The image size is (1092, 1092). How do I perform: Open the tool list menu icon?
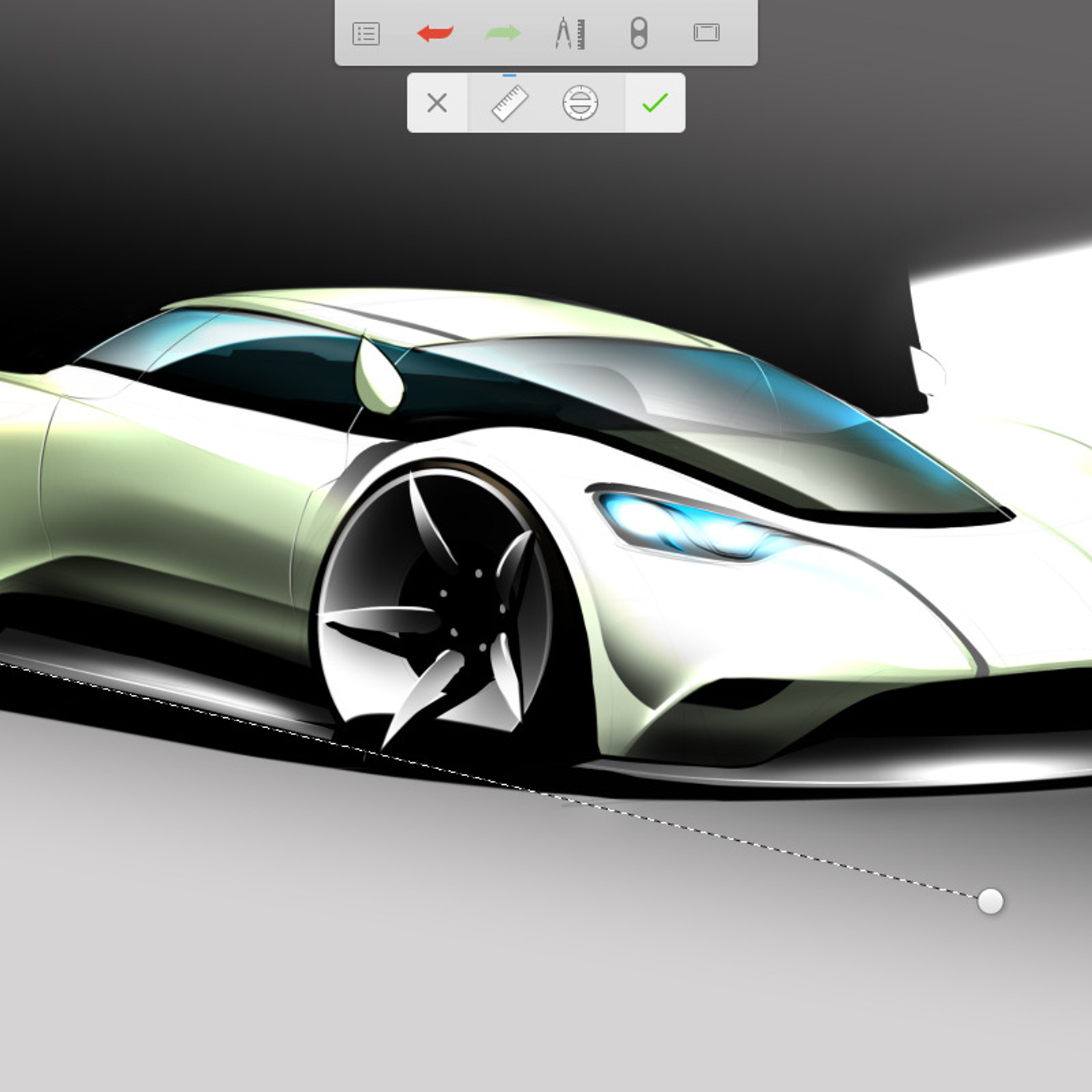click(366, 33)
